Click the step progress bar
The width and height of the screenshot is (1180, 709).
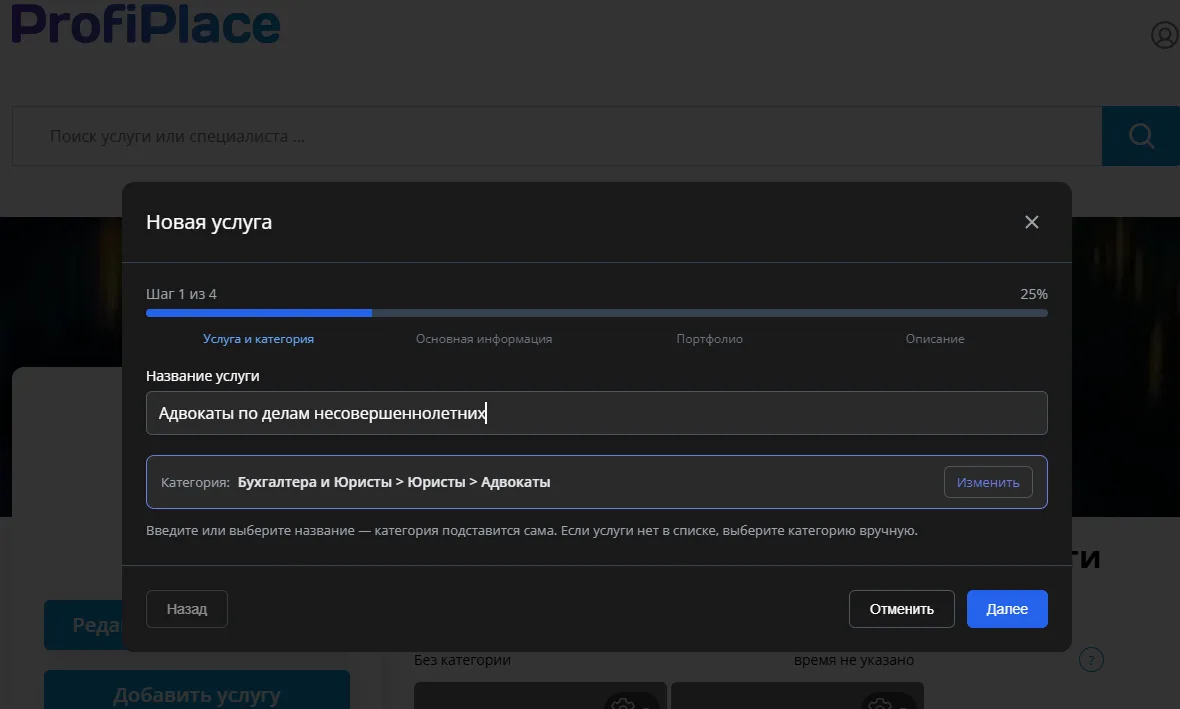[x=597, y=313]
